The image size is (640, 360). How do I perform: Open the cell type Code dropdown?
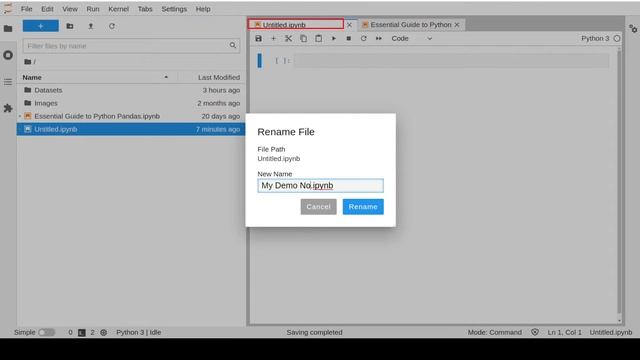pos(411,38)
